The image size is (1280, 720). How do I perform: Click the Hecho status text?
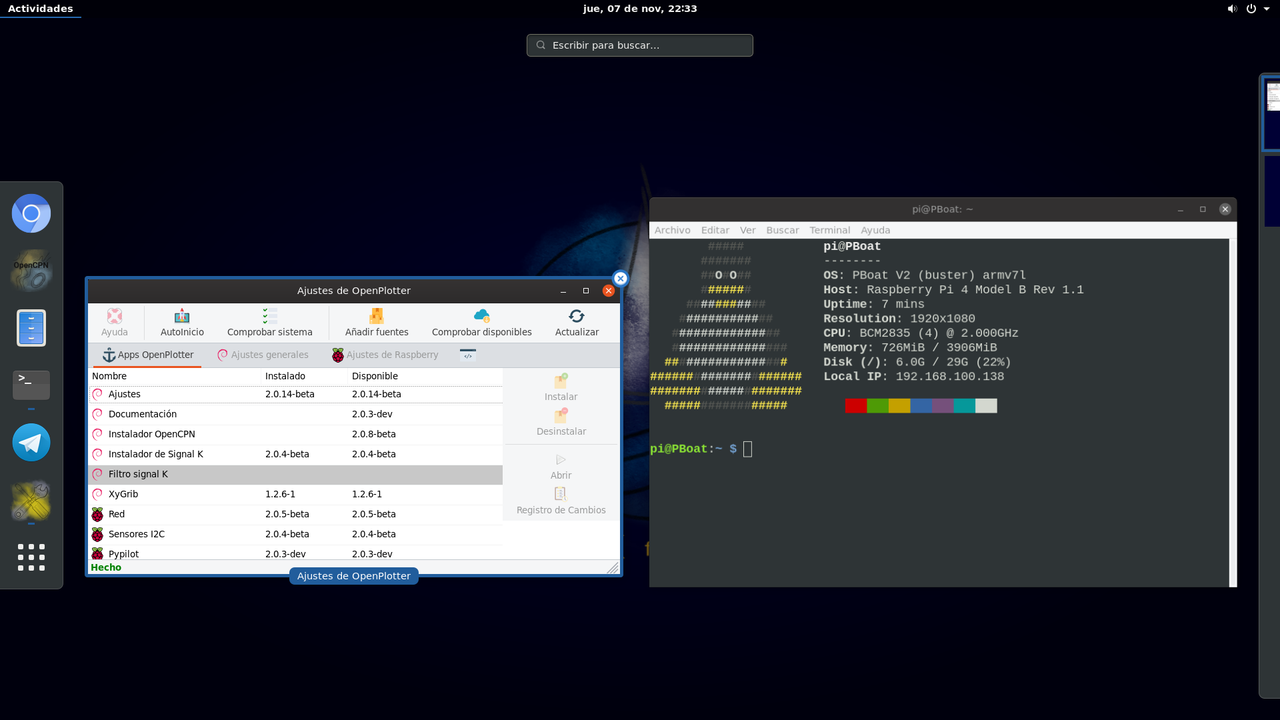106,567
